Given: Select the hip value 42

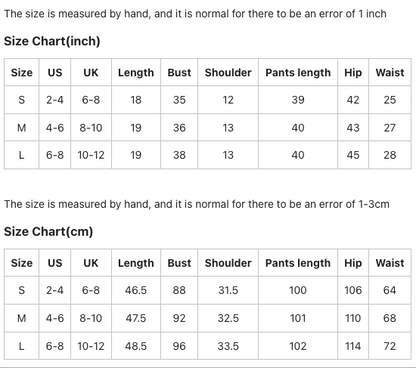Looking at the screenshot, I should pos(353,100).
